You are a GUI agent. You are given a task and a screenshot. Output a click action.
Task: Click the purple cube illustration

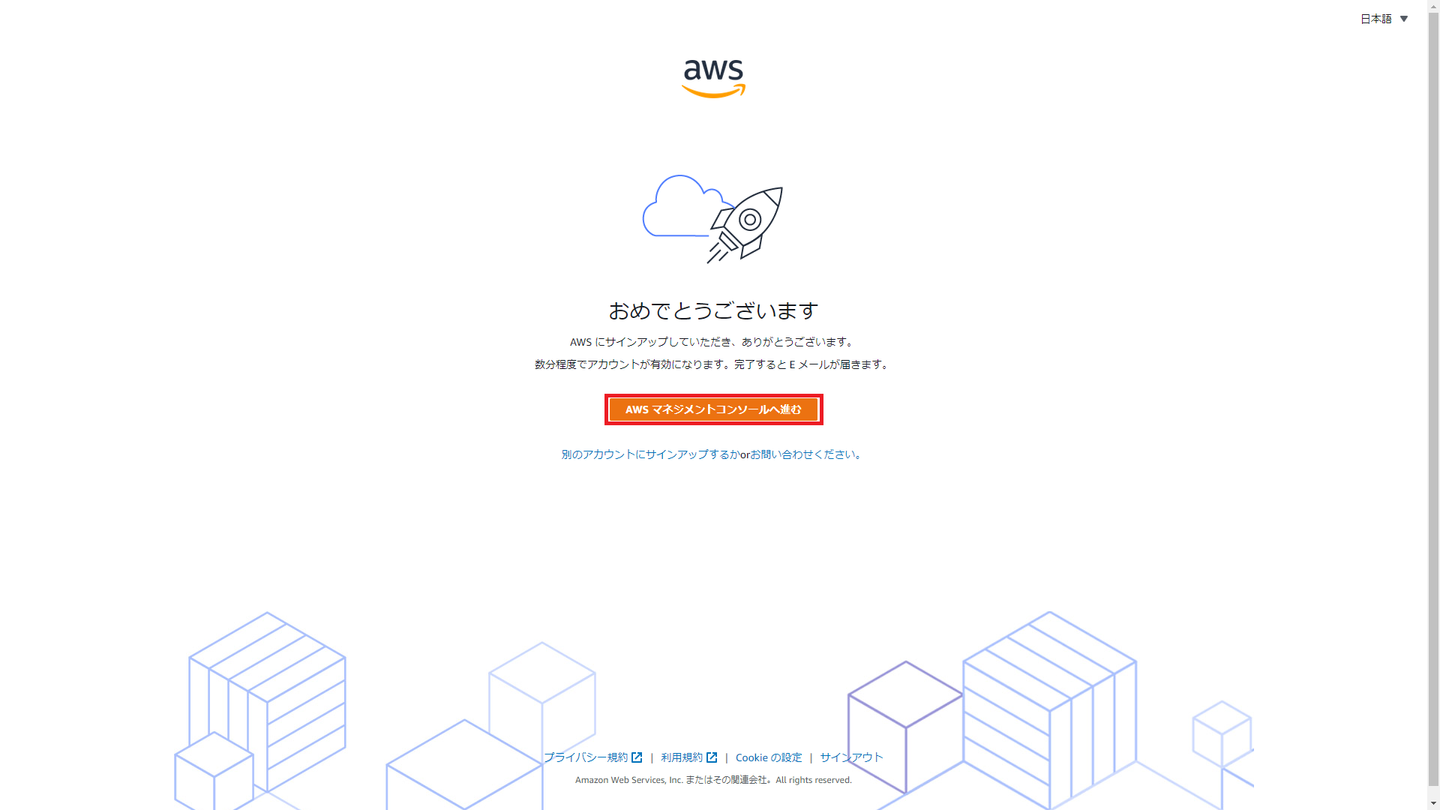(x=905, y=728)
